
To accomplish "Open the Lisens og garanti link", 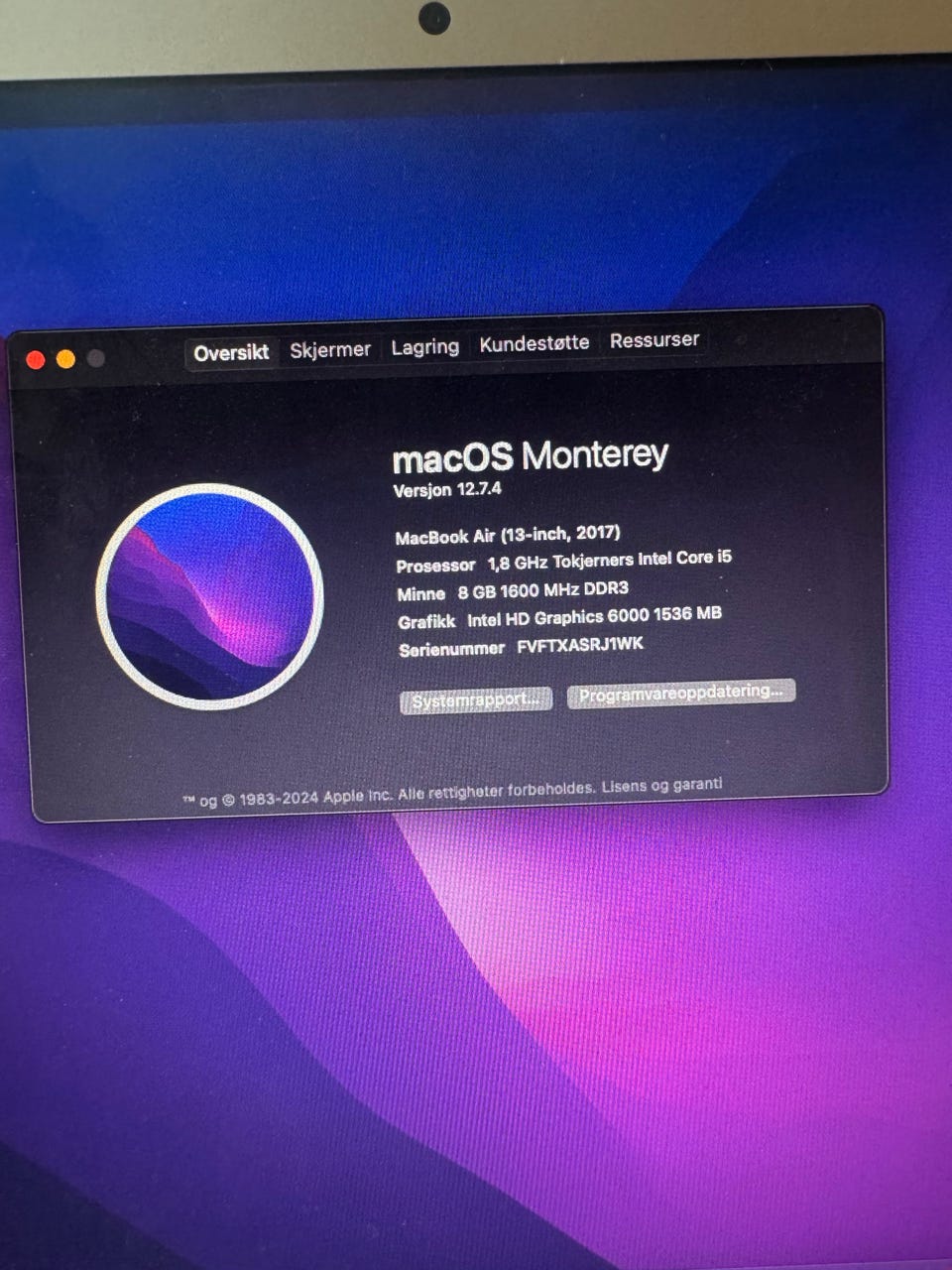I will click(x=661, y=786).
